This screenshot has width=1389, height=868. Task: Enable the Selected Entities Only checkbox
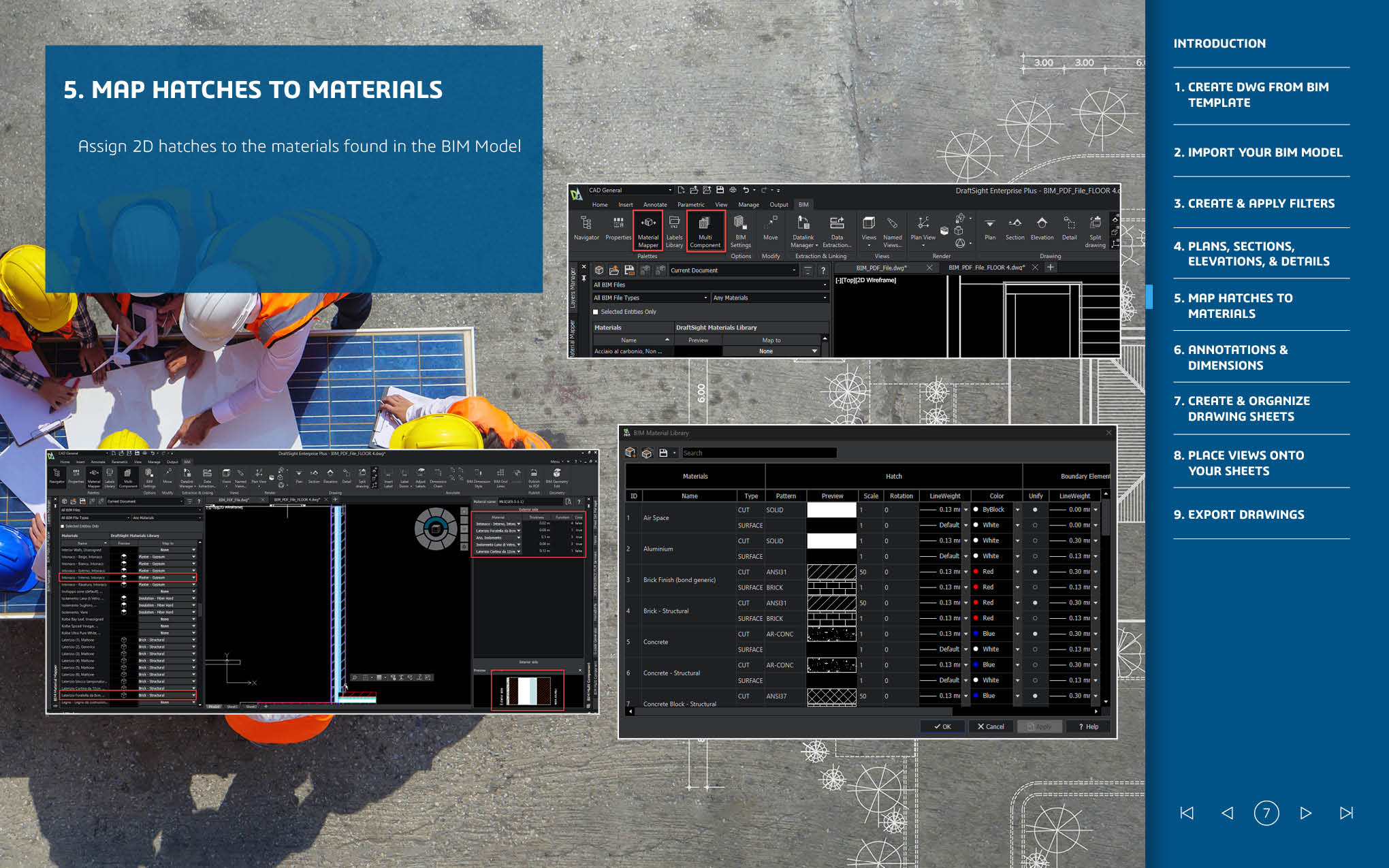596,312
